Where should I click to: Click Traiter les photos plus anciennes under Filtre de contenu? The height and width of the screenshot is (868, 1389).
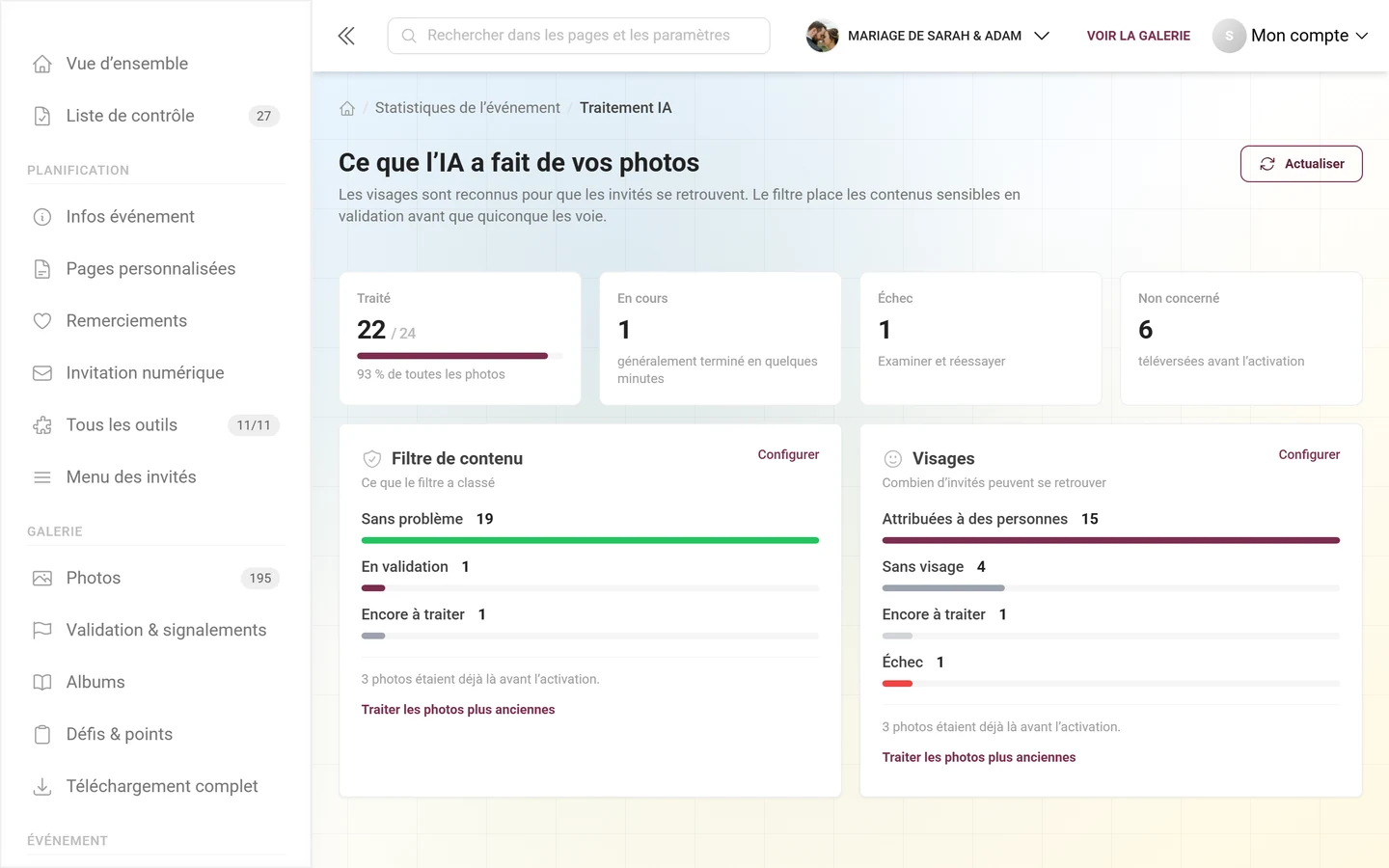pos(458,710)
